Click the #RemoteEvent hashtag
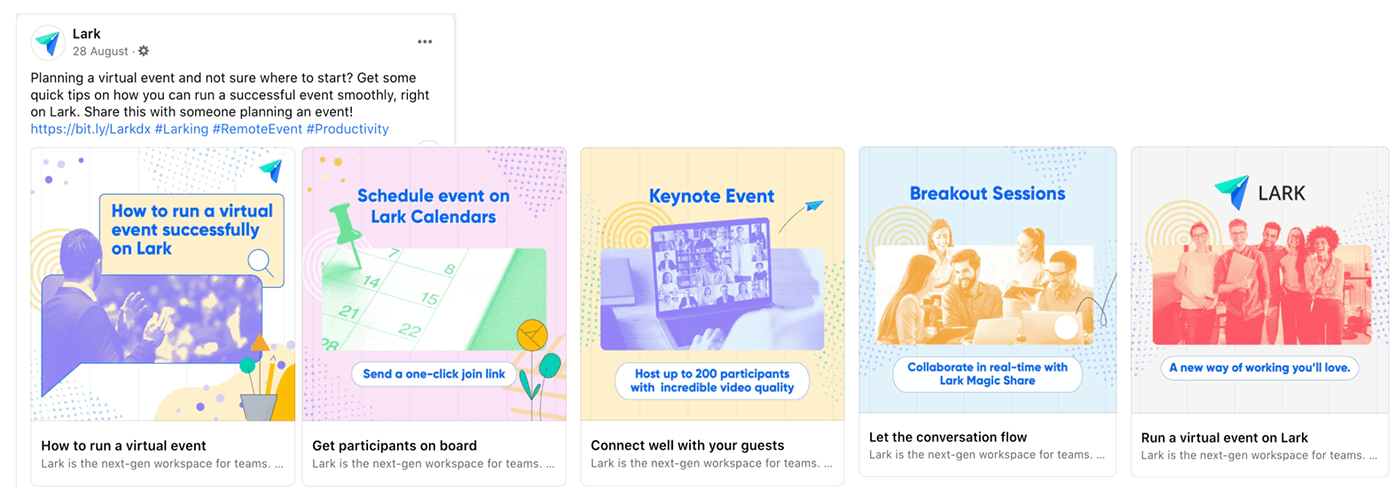The height and width of the screenshot is (498, 1400). [257, 129]
